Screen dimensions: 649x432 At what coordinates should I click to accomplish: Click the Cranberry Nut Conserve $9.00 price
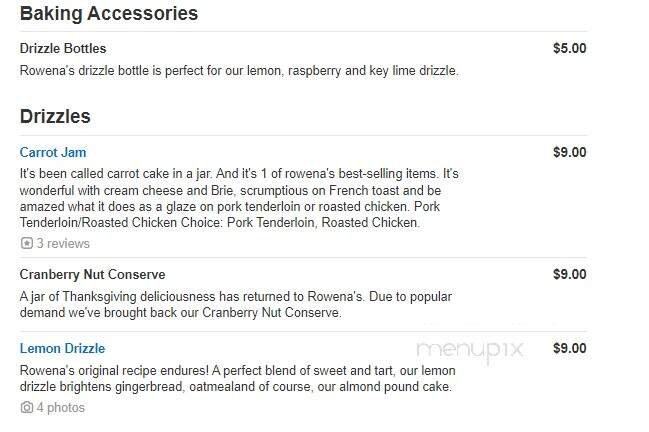(569, 274)
